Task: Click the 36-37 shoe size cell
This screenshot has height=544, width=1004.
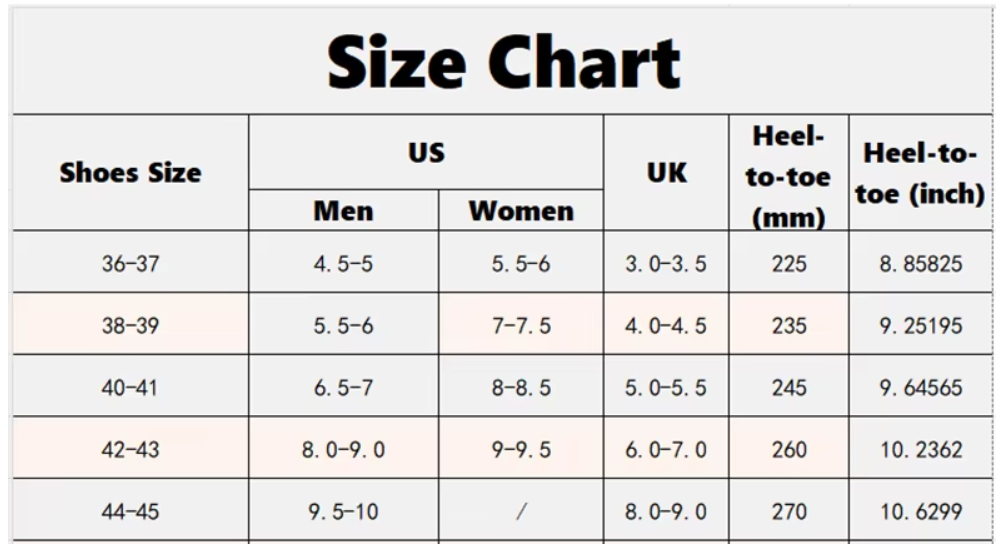Action: (x=130, y=265)
